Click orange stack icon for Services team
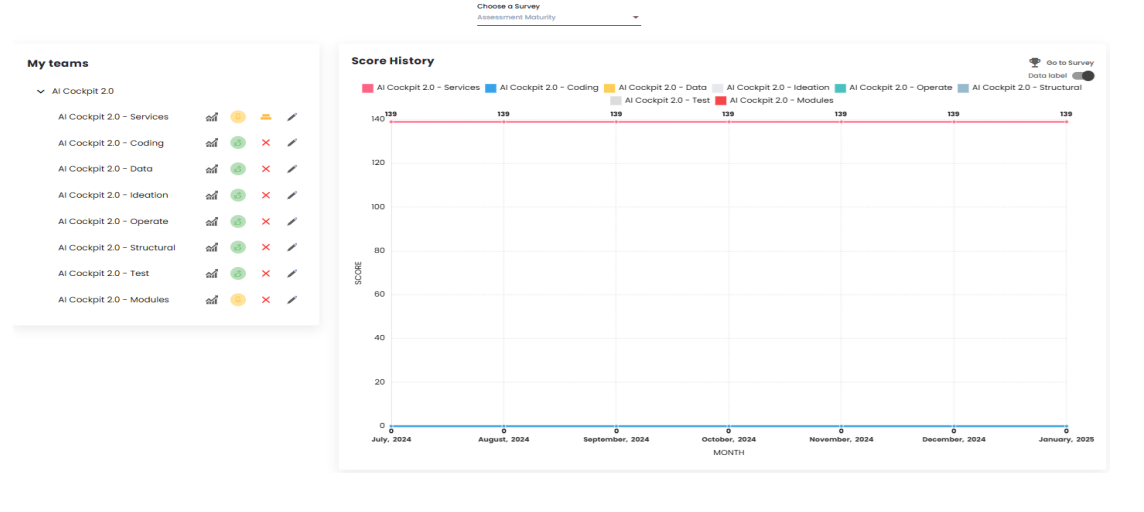This screenshot has height=512, width=1144. [x=266, y=117]
